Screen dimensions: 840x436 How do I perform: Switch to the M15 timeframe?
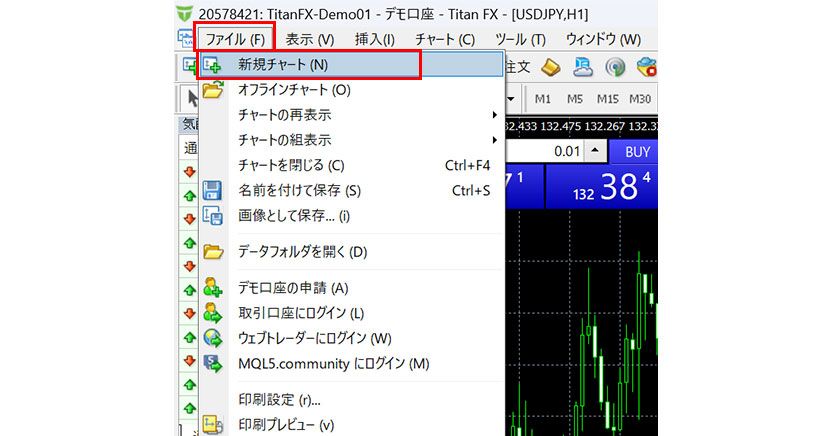[x=607, y=99]
